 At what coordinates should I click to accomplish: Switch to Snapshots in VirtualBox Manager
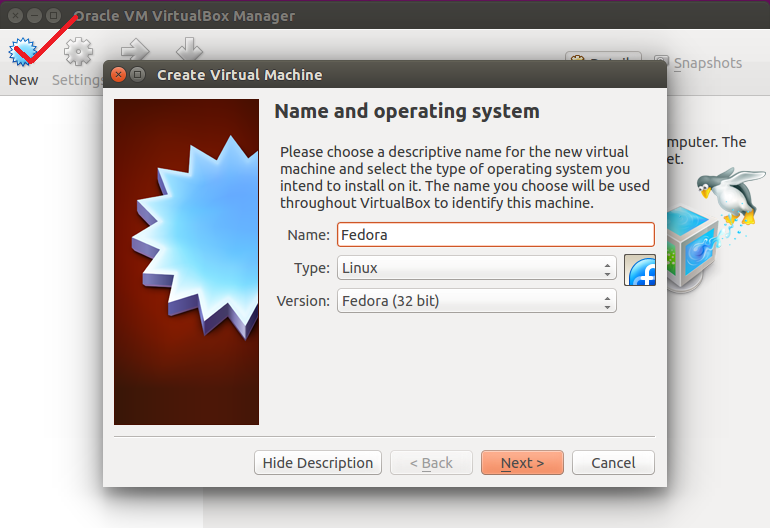698,63
